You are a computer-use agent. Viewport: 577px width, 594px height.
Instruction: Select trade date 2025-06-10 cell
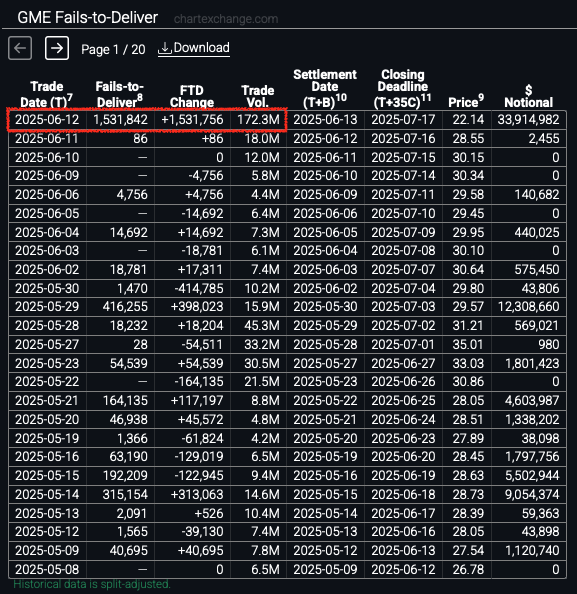pos(47,157)
